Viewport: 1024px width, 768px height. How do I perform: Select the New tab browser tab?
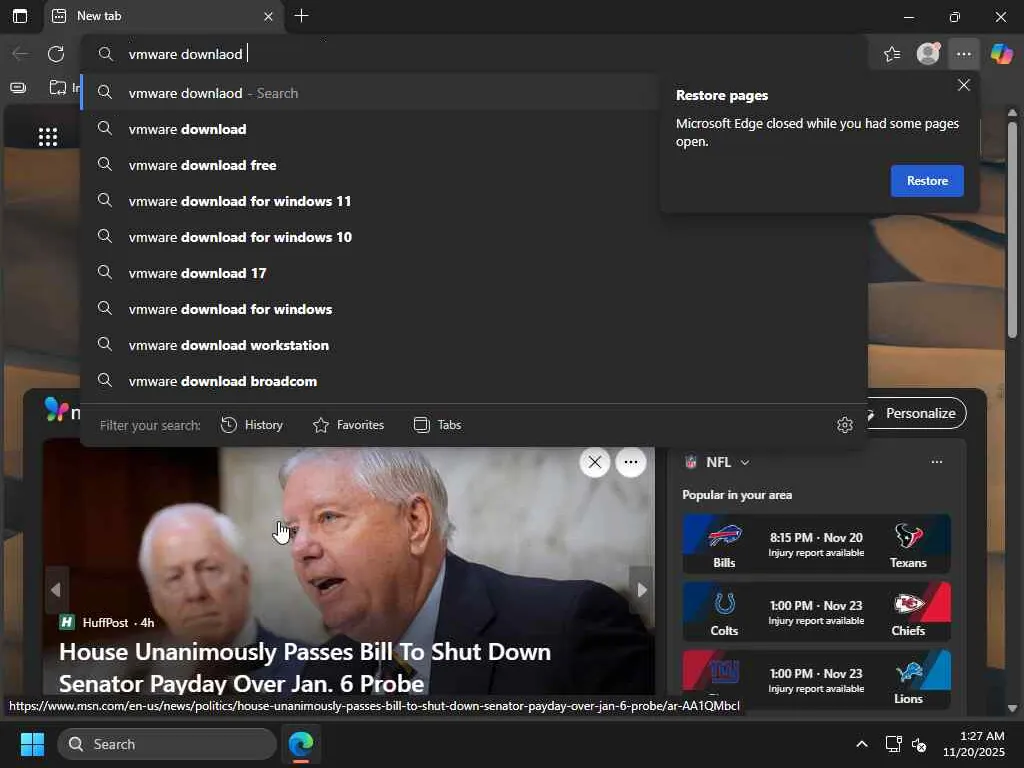click(x=163, y=16)
